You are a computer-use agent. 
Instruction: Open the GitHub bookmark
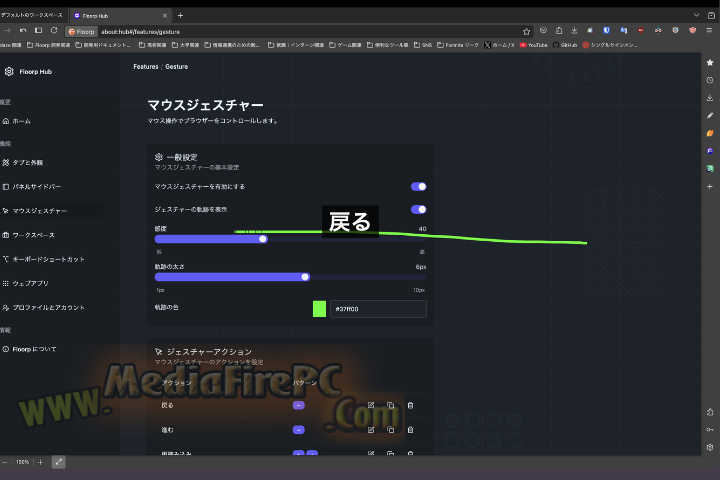click(565, 45)
